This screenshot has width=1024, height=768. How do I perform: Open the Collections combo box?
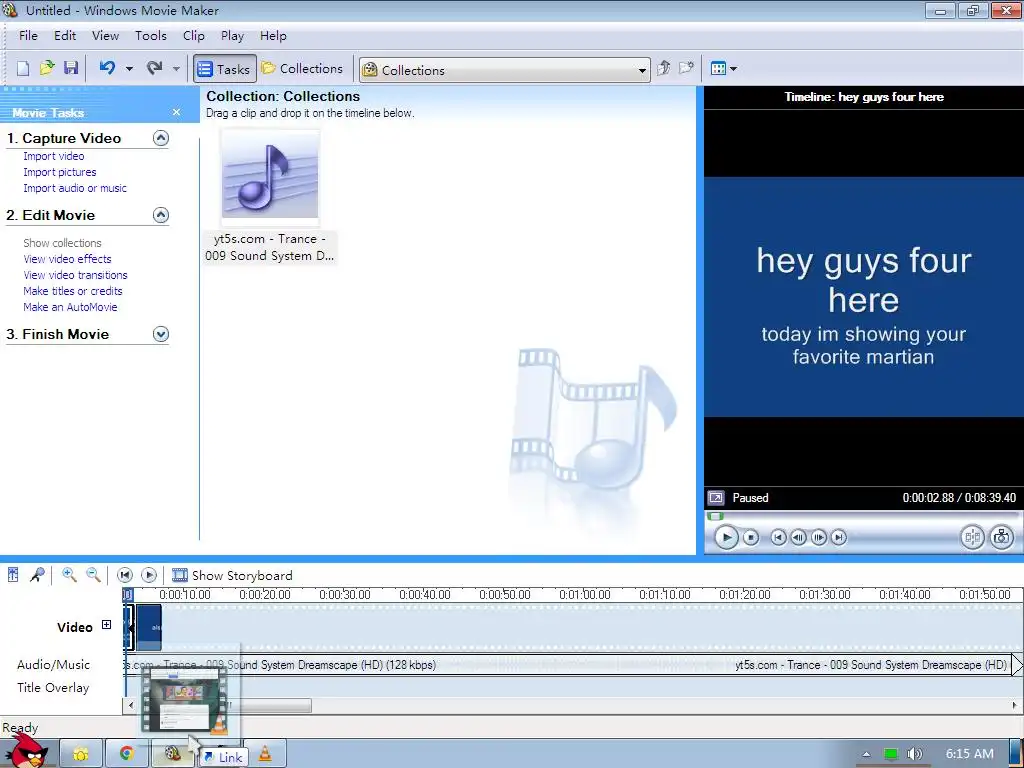(504, 70)
